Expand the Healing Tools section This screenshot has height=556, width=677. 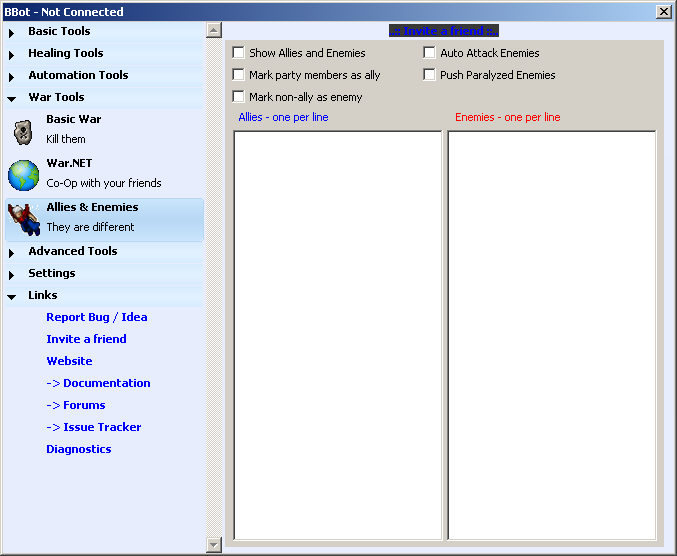click(x=65, y=54)
